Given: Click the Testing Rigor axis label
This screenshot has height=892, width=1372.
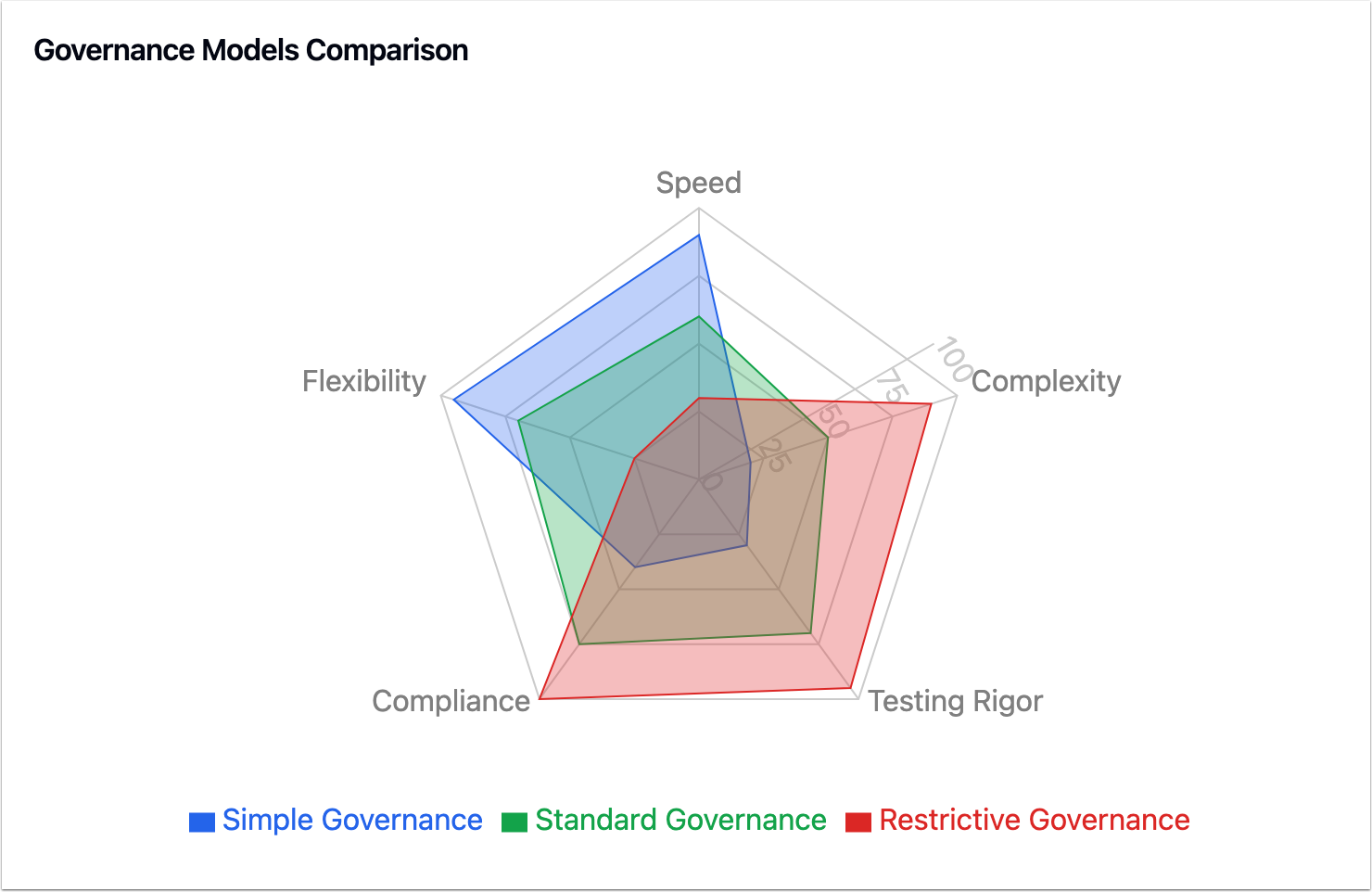Looking at the screenshot, I should [955, 701].
